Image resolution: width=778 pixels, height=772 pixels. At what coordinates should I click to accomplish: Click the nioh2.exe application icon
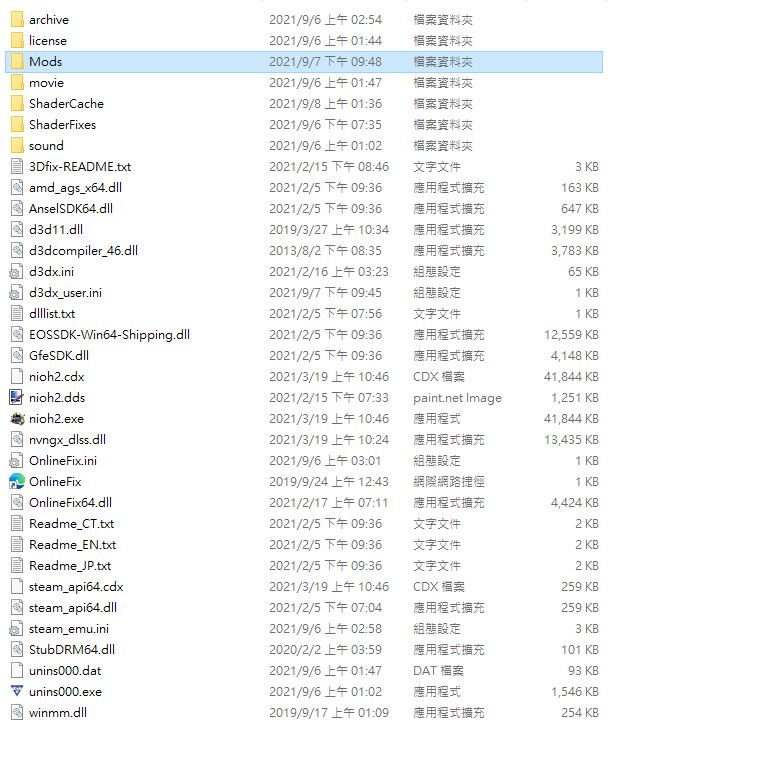[x=16, y=418]
